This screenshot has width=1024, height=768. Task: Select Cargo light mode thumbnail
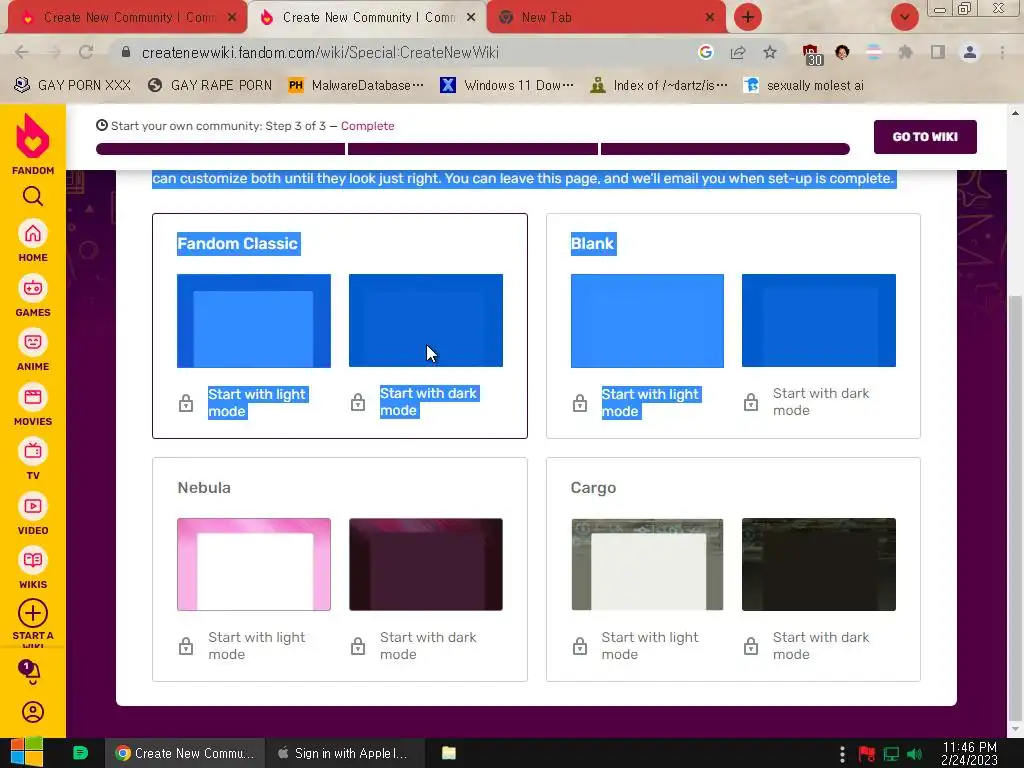coord(647,564)
